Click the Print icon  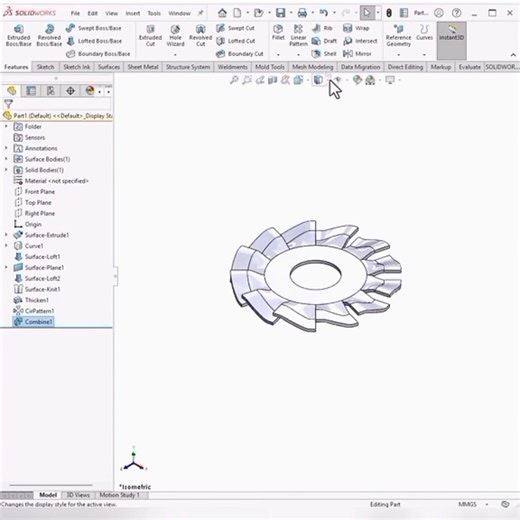coord(302,13)
